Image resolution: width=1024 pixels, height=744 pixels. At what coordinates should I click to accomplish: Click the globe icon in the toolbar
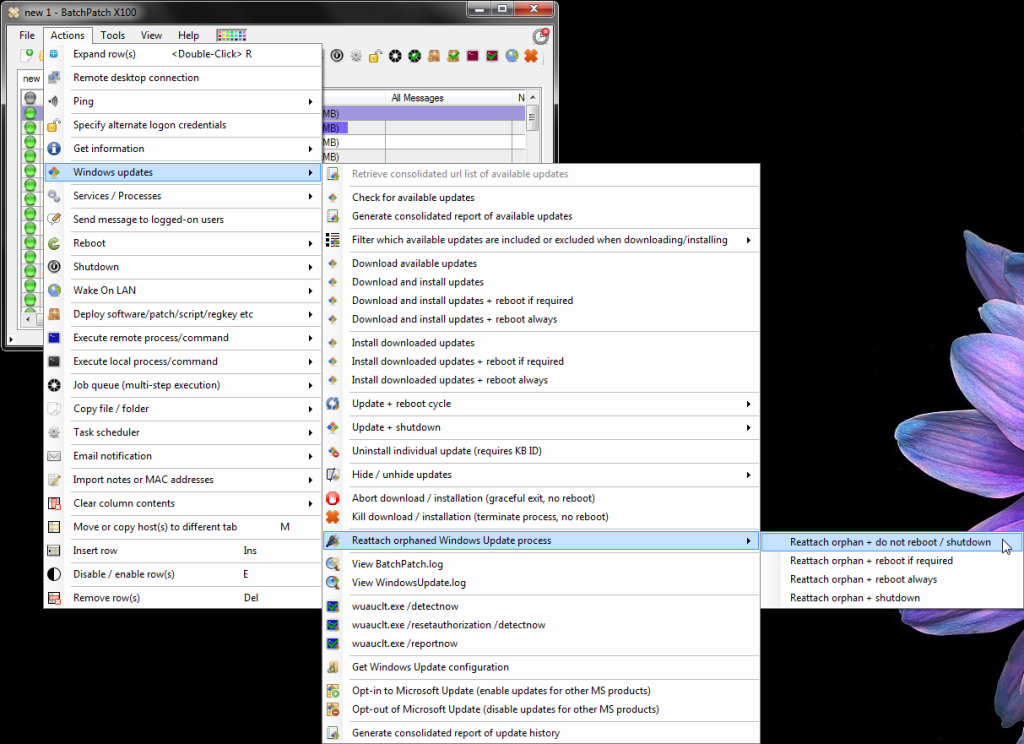click(x=511, y=56)
